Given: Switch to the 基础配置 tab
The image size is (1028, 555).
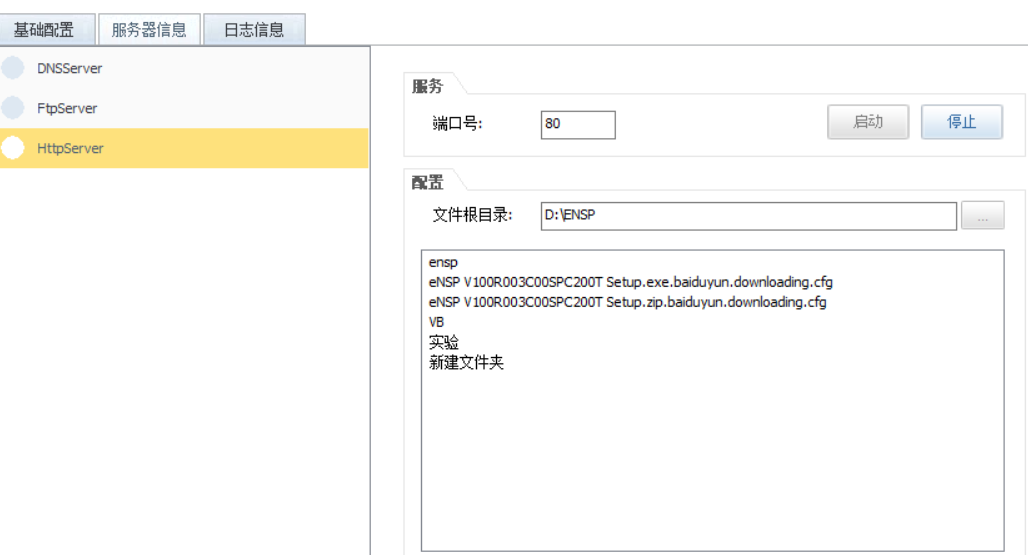Looking at the screenshot, I should [47, 29].
